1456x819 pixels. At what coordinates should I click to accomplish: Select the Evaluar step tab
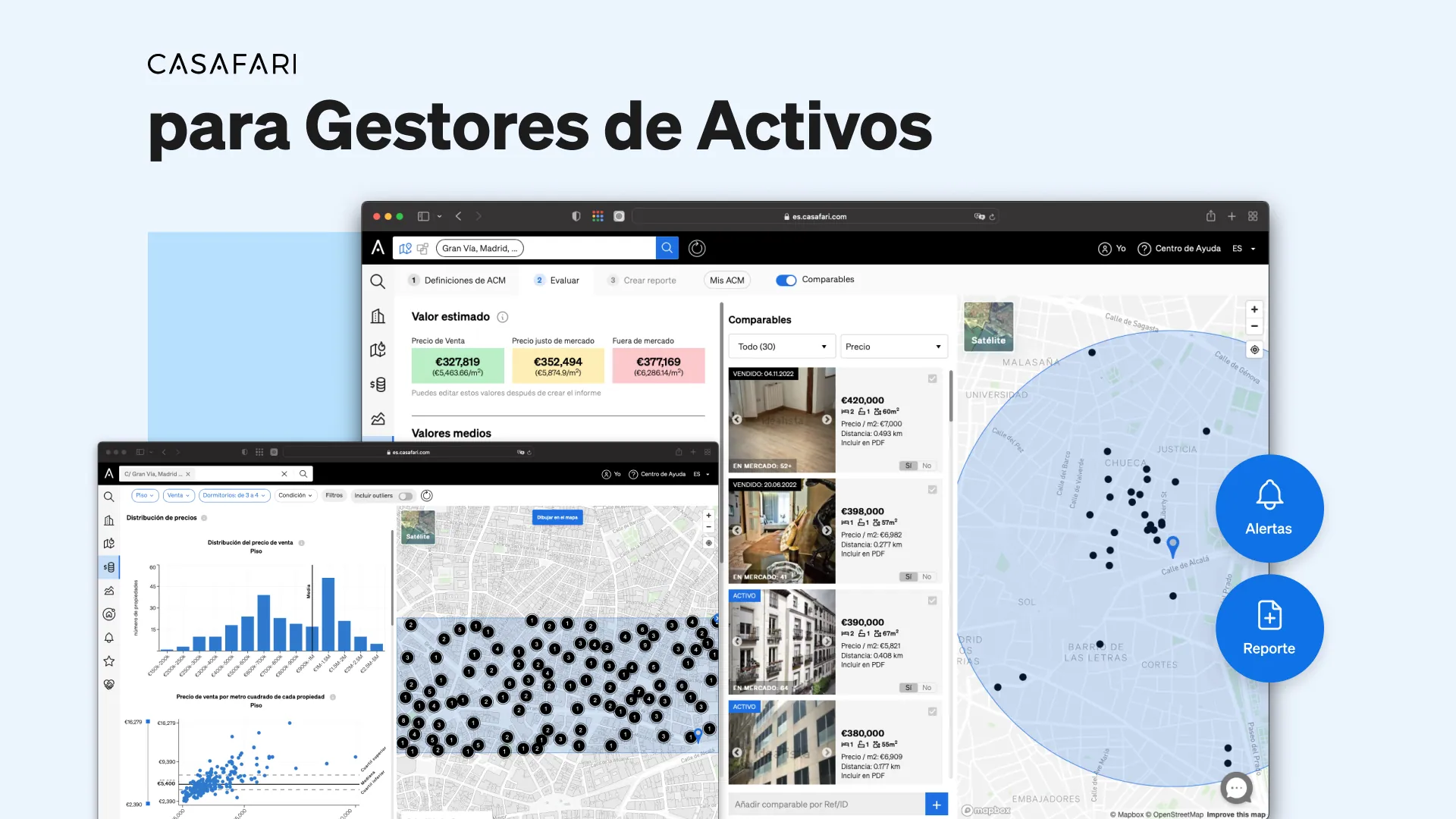[x=557, y=281]
